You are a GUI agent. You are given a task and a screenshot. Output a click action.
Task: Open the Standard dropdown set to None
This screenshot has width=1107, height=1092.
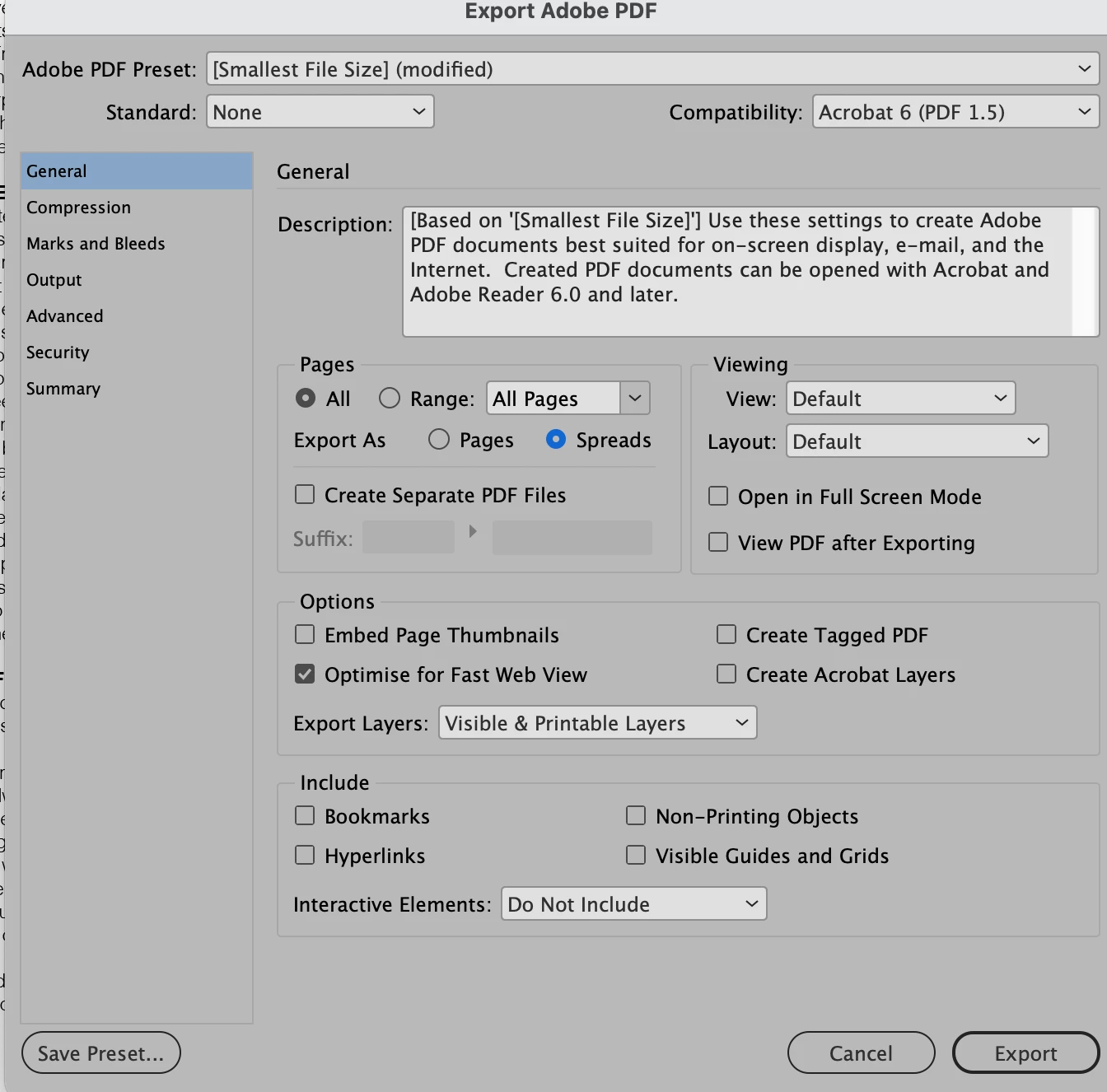(320, 112)
